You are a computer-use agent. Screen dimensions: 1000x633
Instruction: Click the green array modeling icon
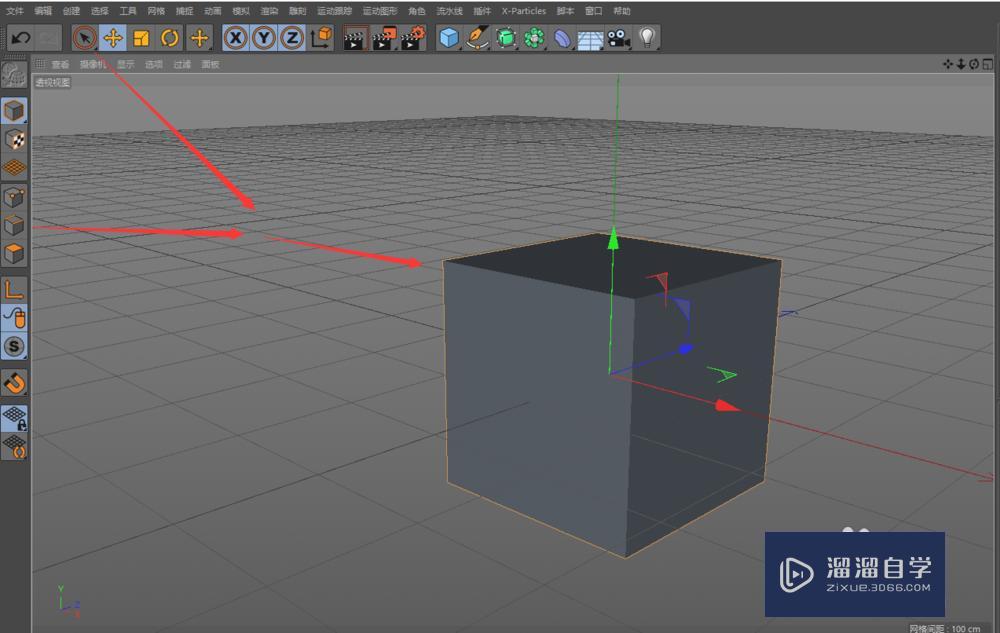tap(534, 38)
